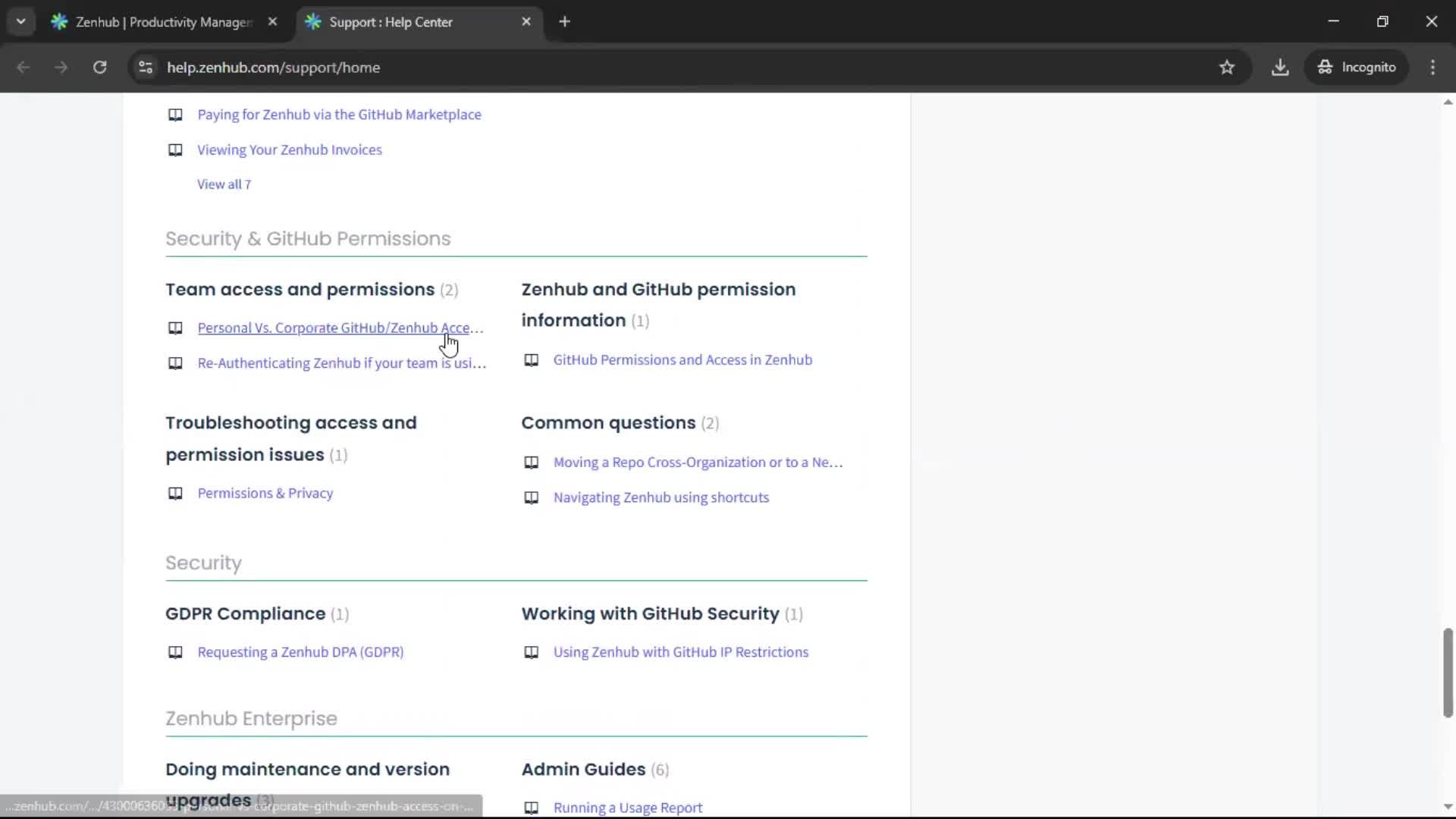Toggle bookmarking with the star icon
The image size is (1456, 819).
pyautogui.click(x=1227, y=67)
